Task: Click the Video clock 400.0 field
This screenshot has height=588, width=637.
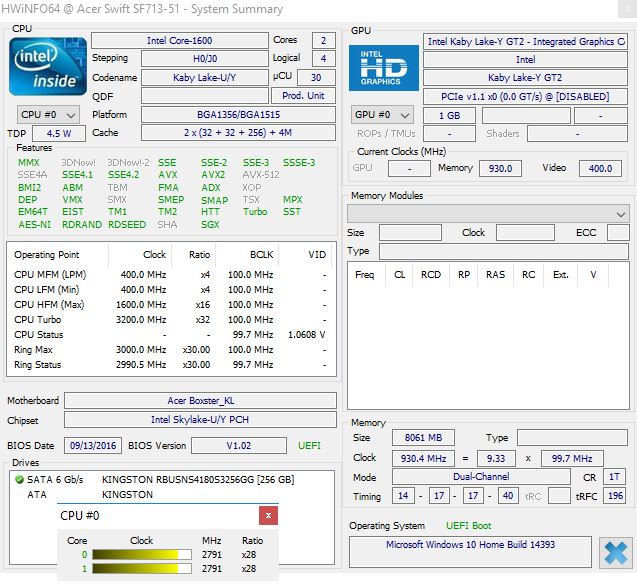Action: point(600,168)
